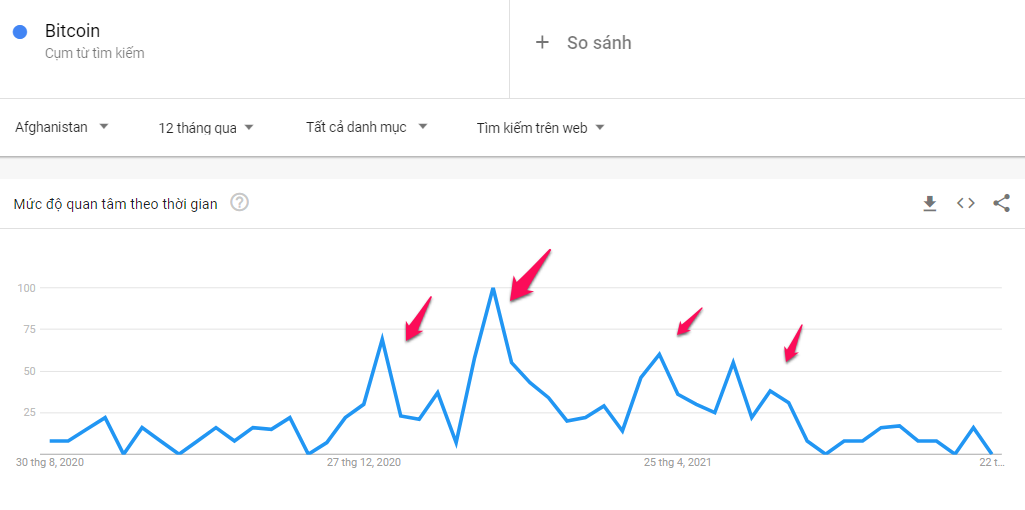Open the help question mark icon
Screen dimensions: 1025x510
coord(240,203)
